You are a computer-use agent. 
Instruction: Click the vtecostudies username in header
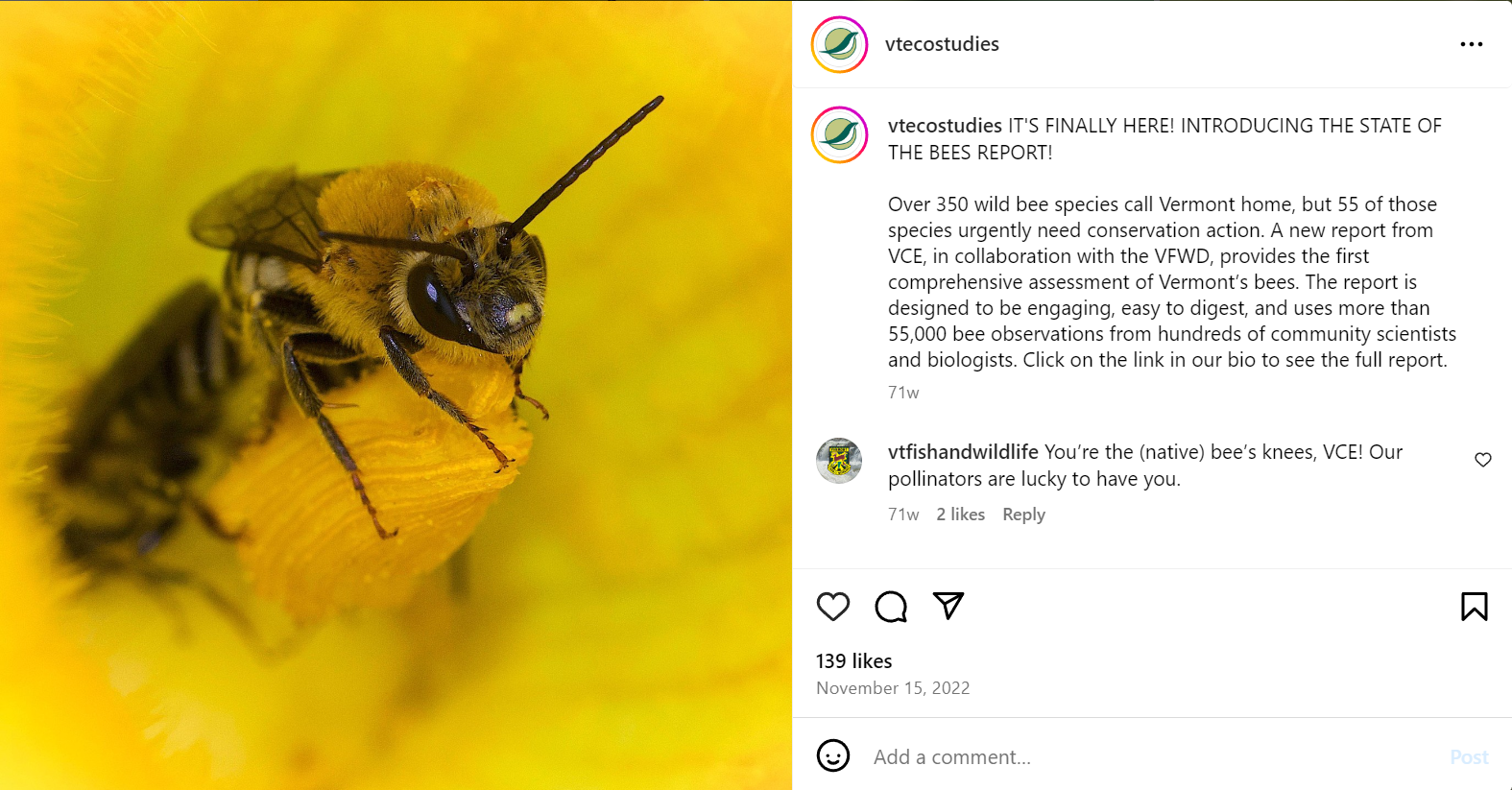tap(942, 44)
